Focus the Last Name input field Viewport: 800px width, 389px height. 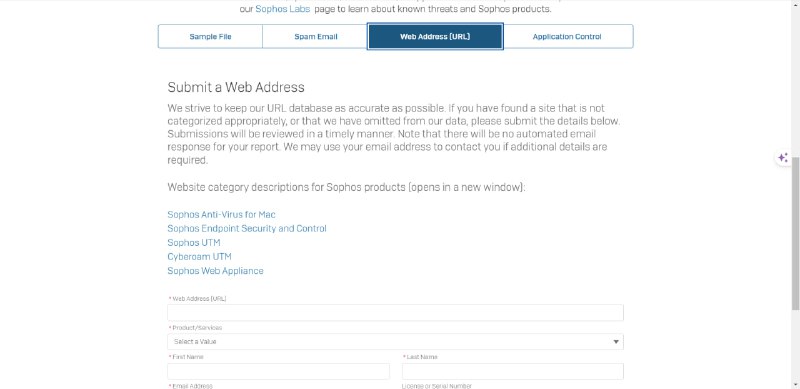coord(513,371)
